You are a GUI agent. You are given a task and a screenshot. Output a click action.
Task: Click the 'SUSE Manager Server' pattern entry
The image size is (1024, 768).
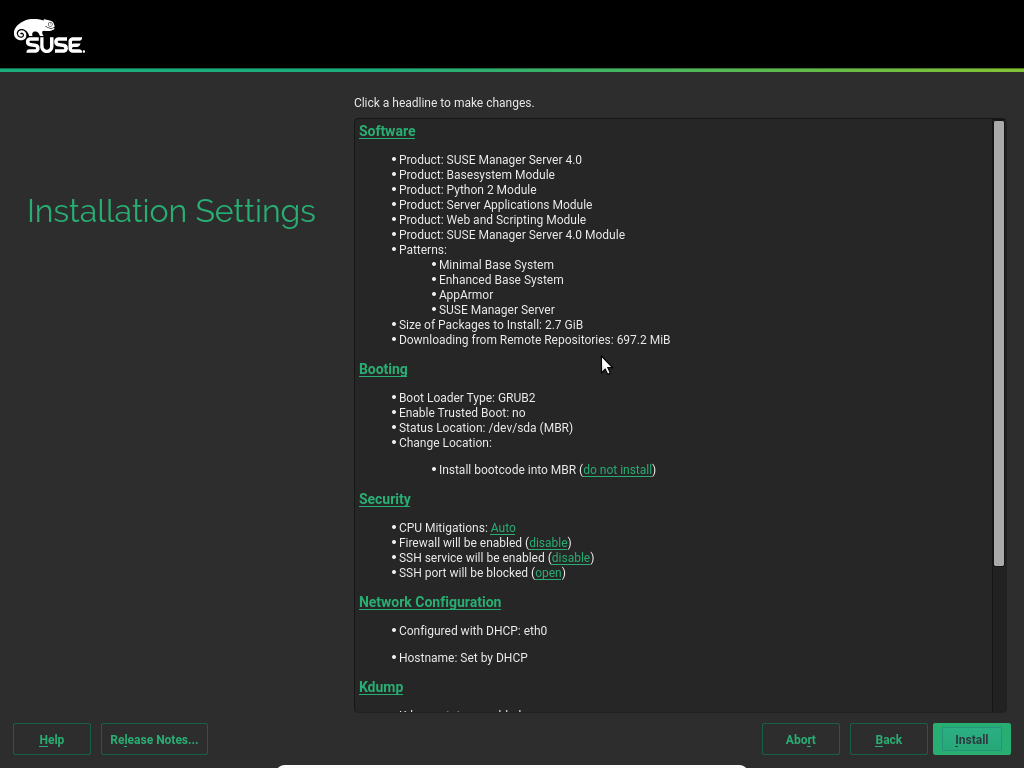496,310
